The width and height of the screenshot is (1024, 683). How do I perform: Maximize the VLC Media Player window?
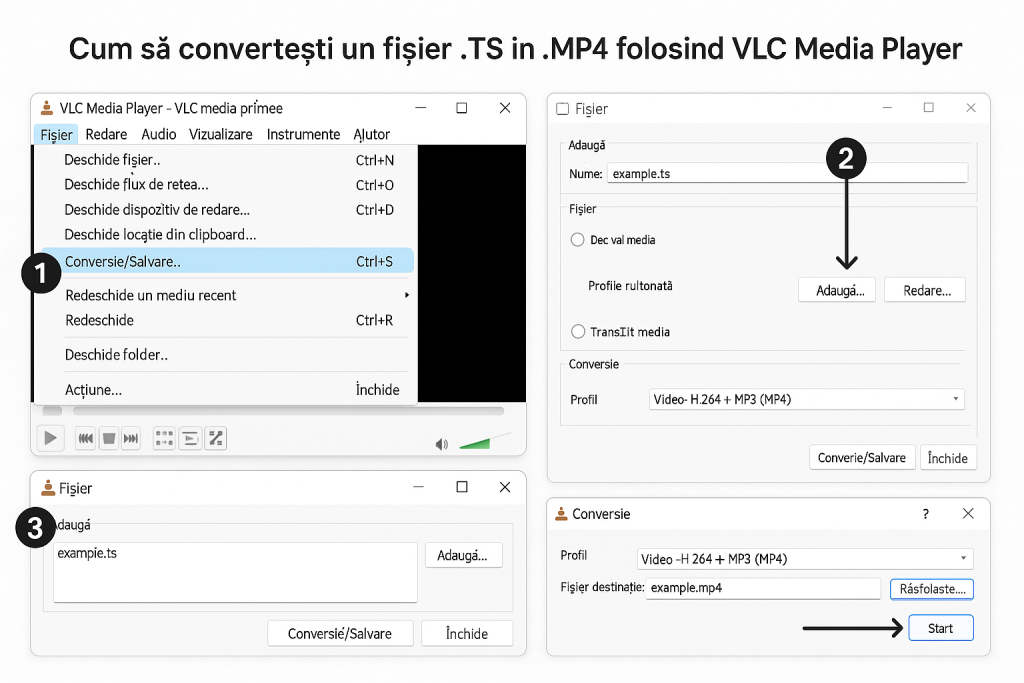(462, 108)
